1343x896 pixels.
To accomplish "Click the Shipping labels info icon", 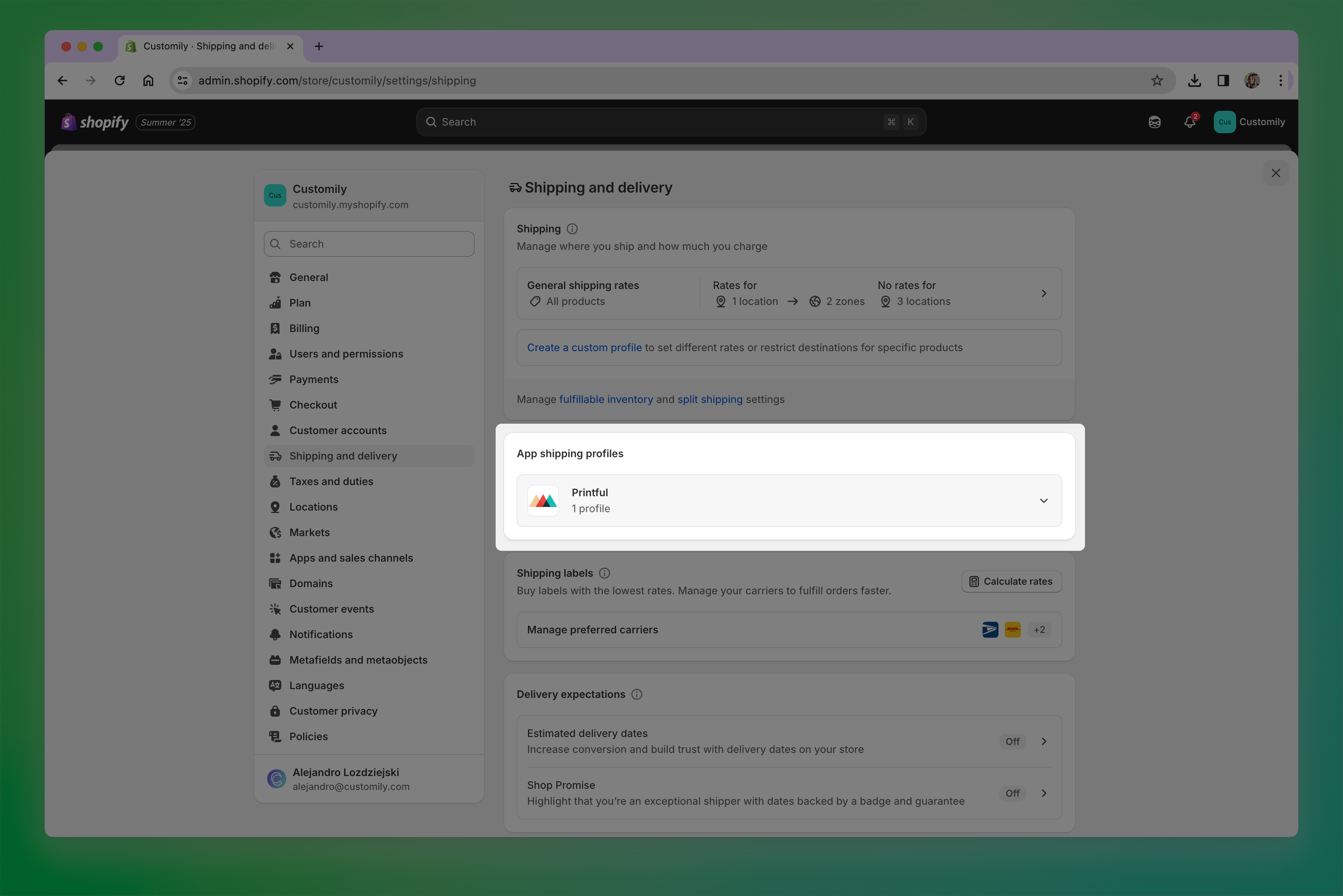I will coord(604,573).
